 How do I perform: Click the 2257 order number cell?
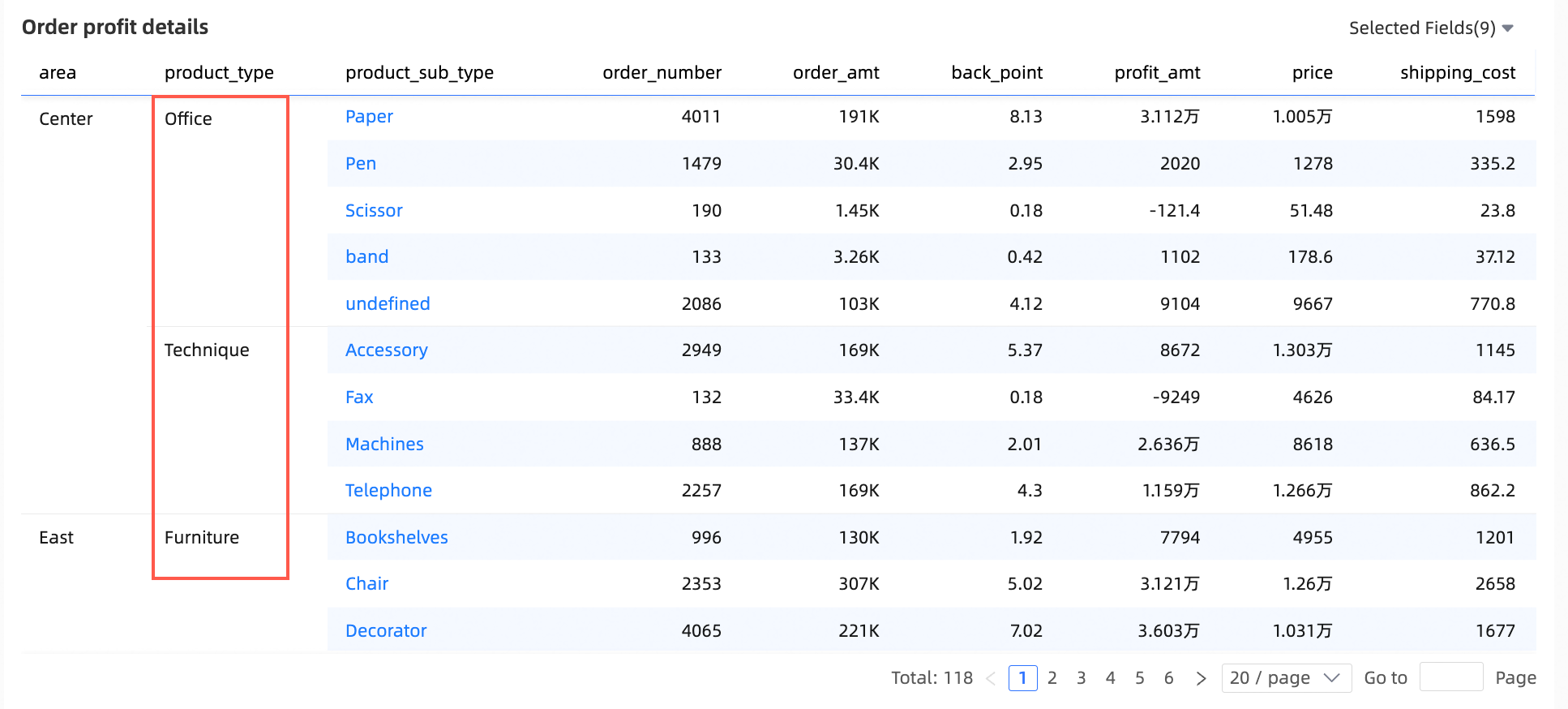(x=701, y=490)
